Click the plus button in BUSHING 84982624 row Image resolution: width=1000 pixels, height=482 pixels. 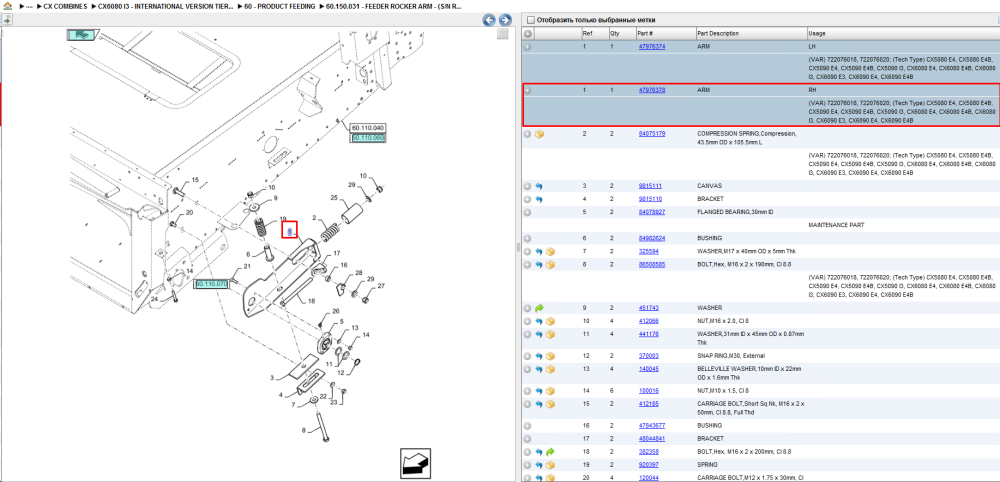528,238
